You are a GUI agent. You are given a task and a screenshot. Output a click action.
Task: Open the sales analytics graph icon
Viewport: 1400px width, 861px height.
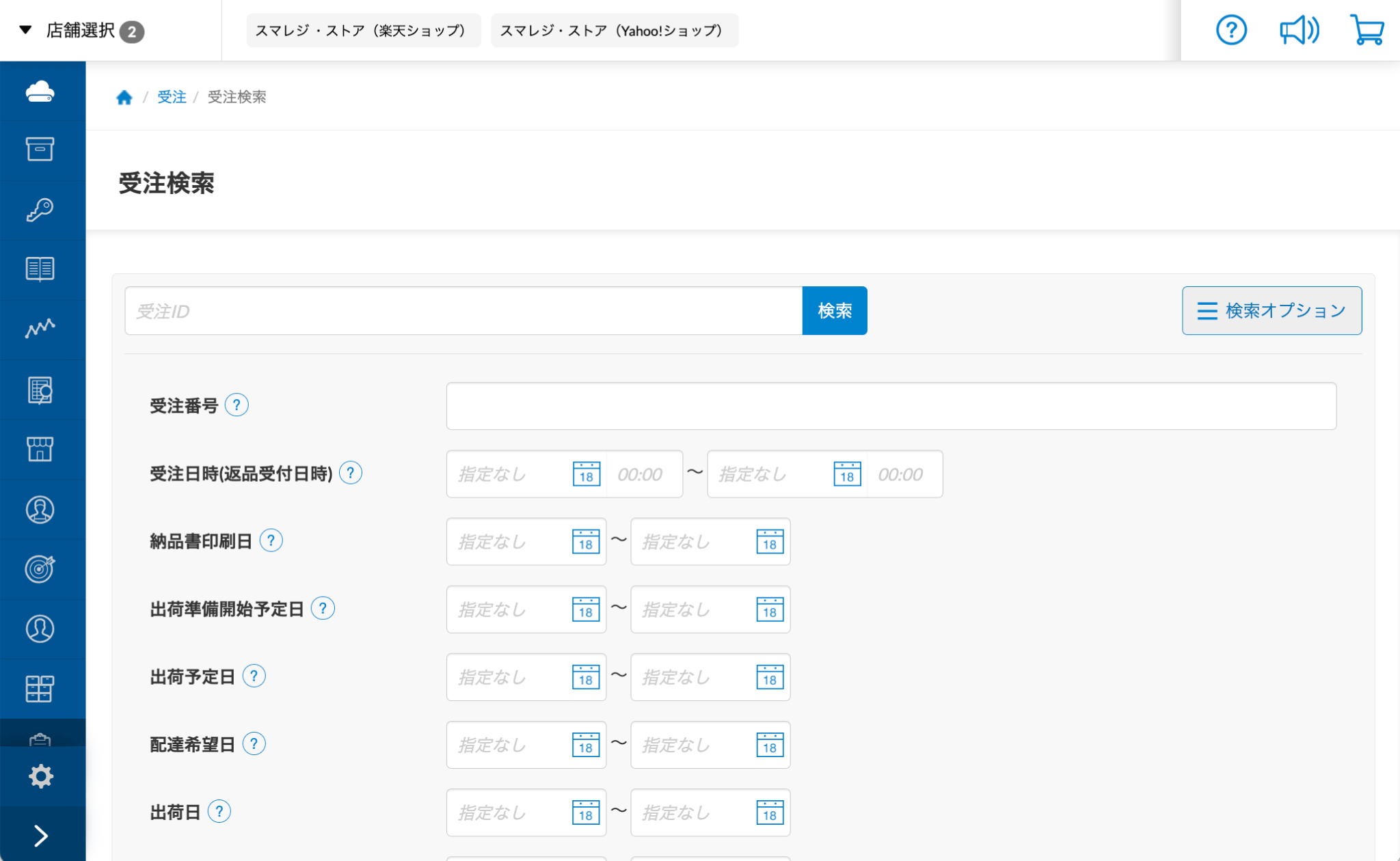42,328
